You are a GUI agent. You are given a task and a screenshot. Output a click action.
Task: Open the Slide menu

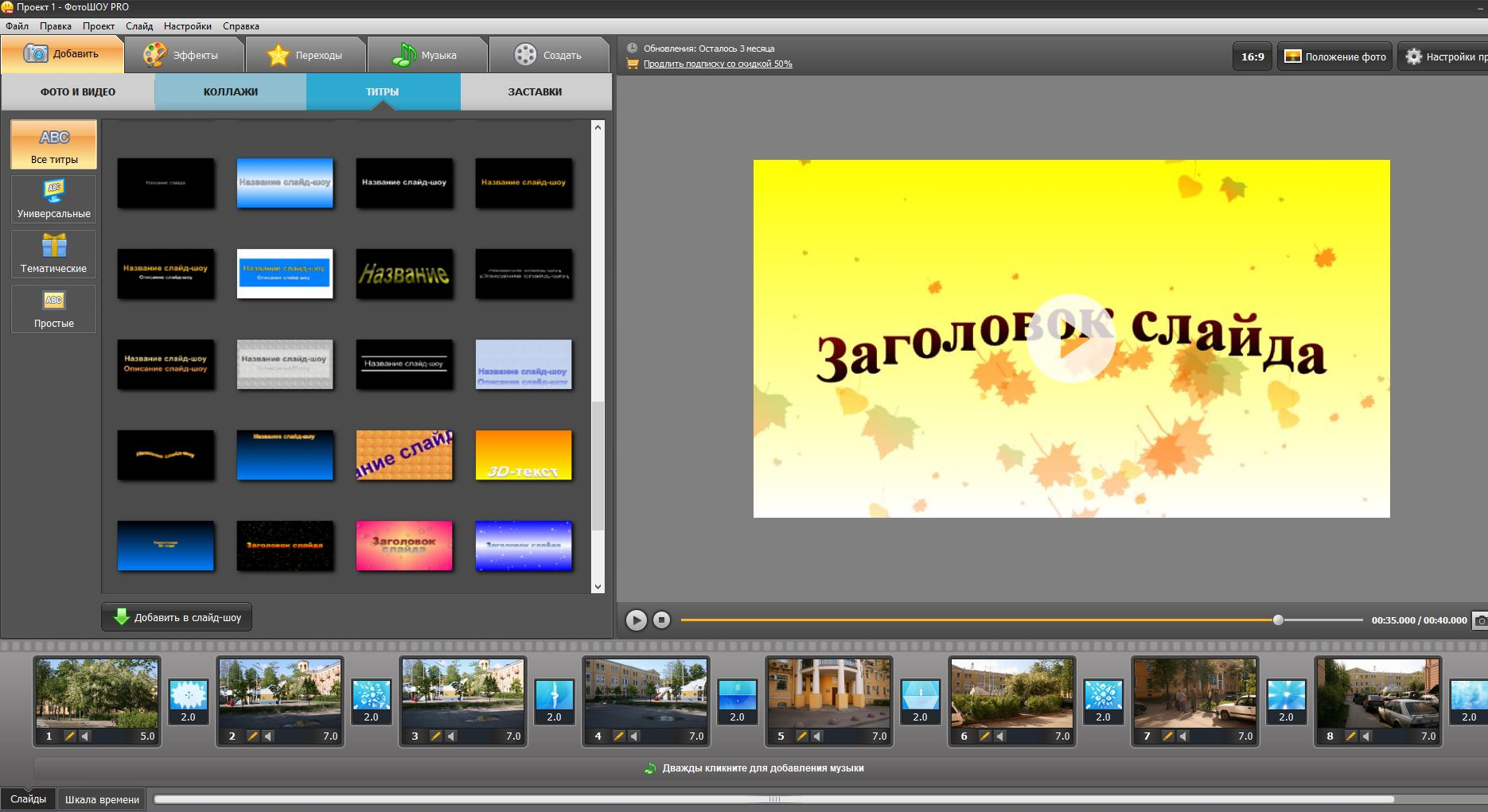point(139,25)
